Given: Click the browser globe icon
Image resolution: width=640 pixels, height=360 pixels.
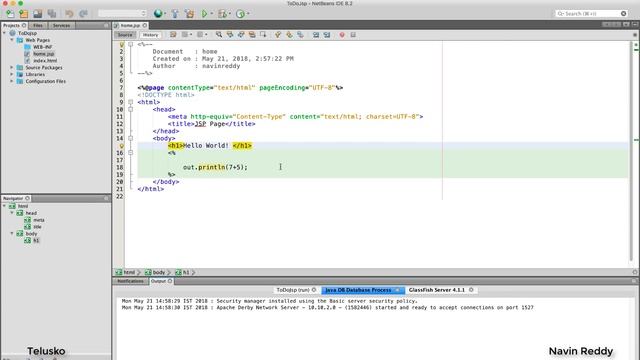Looking at the screenshot, I should [x=158, y=13].
